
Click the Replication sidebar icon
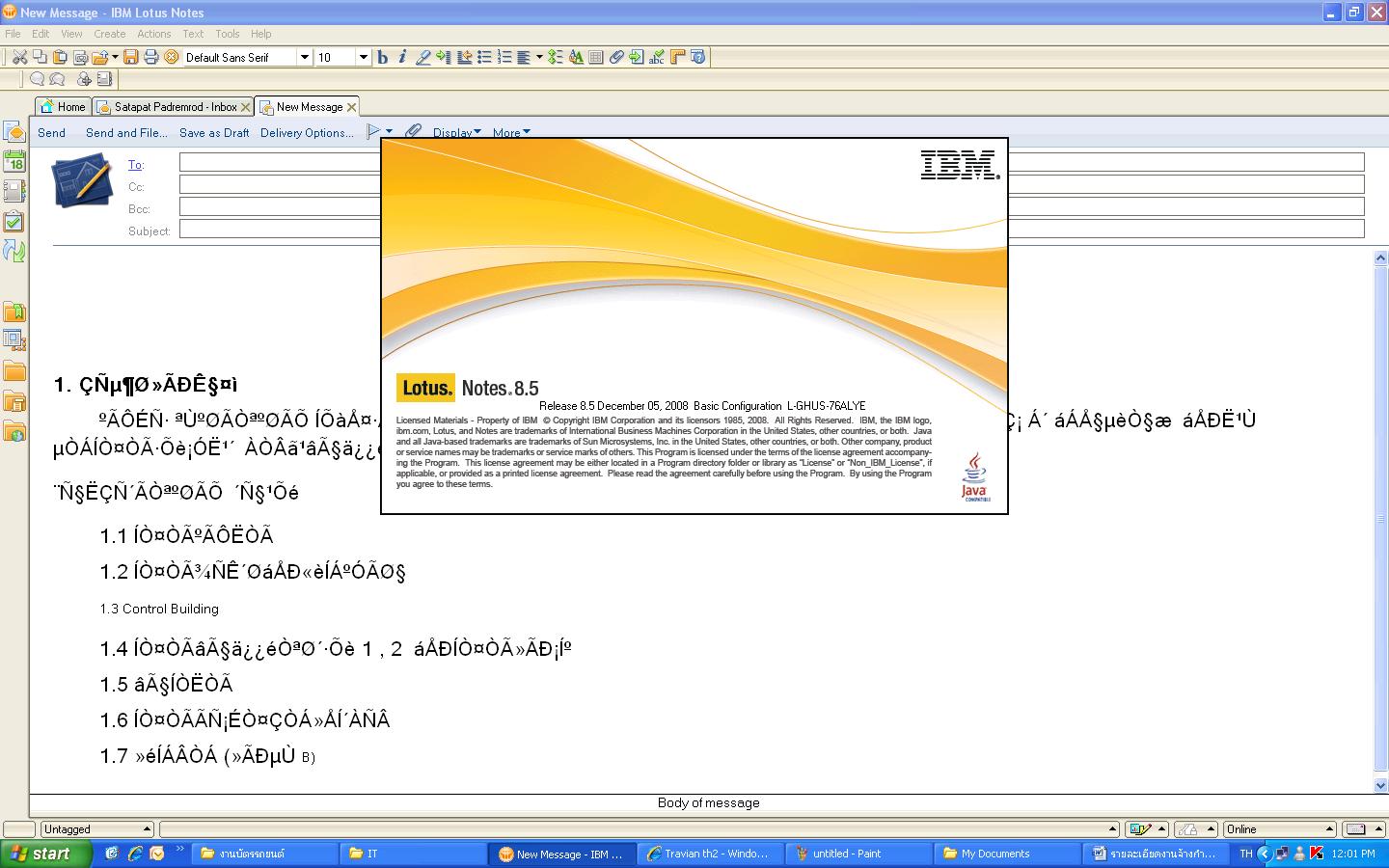point(14,252)
